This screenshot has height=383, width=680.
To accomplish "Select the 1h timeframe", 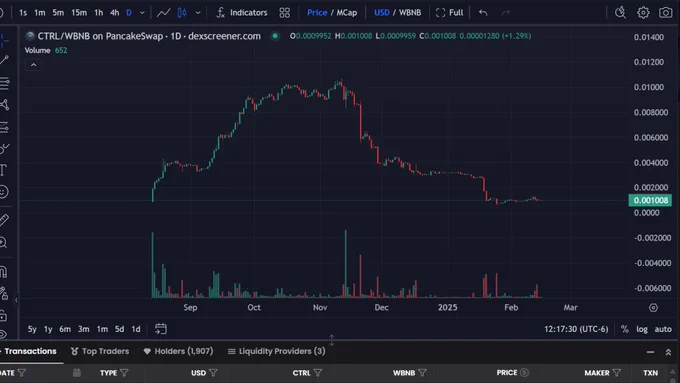I will pos(99,13).
